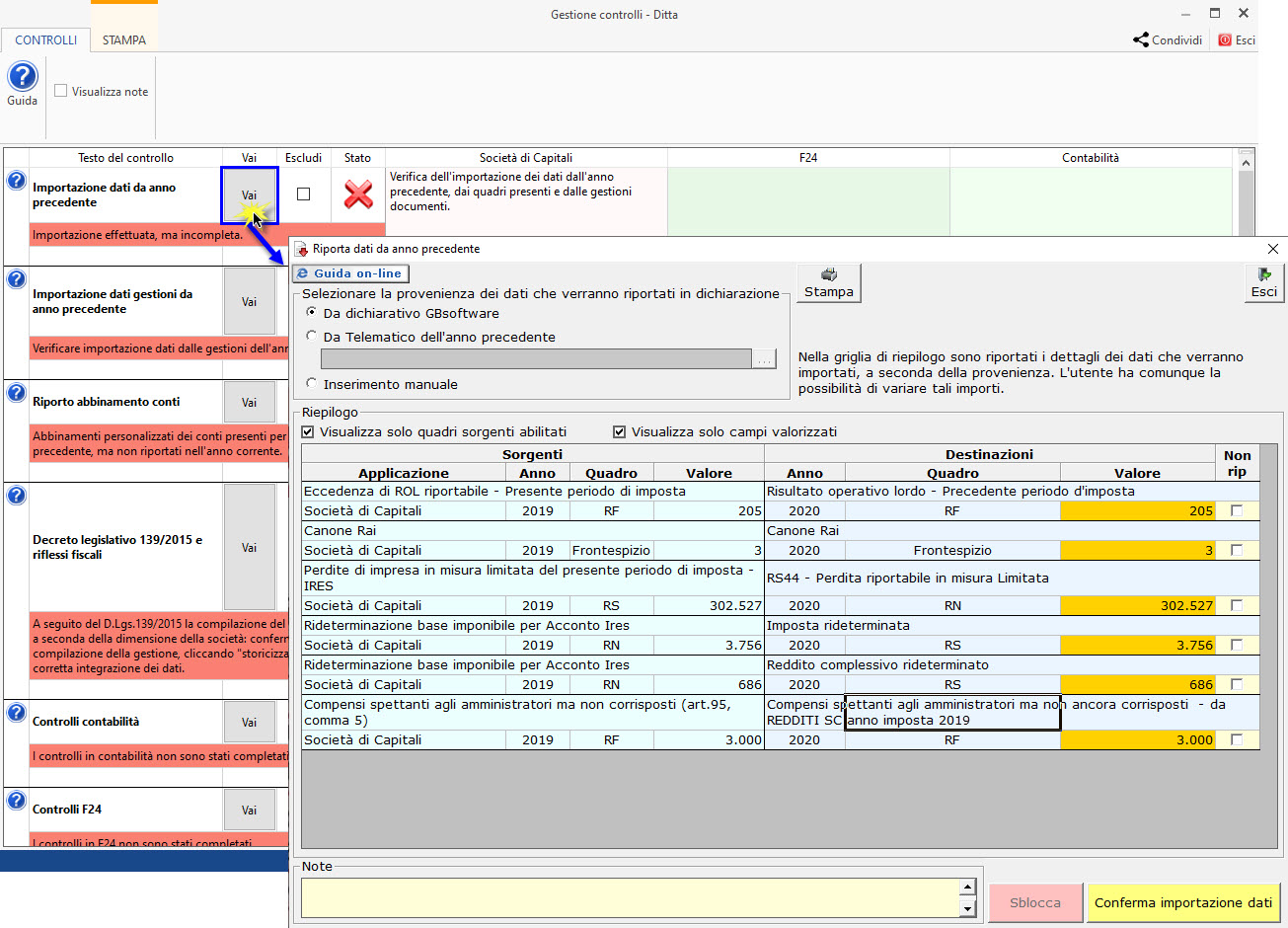Switch to the STAMPA tab
This screenshot has height=928, width=1288.
(124, 40)
